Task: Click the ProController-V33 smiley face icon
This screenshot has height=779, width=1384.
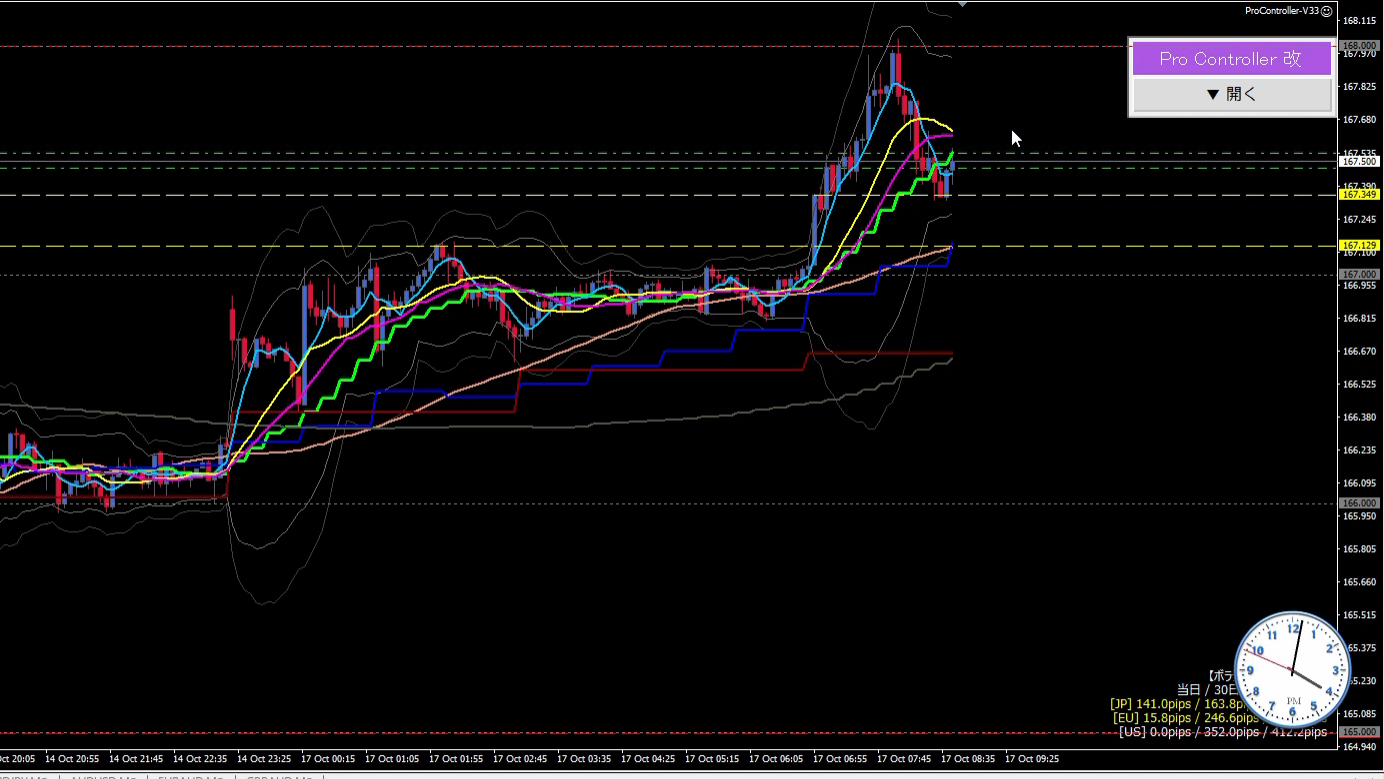Action: tap(1326, 11)
